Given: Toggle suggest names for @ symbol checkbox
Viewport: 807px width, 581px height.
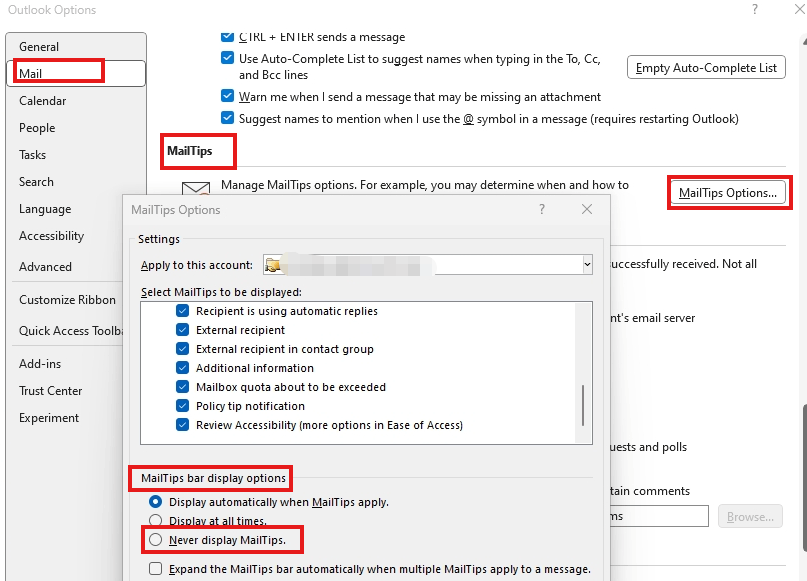Looking at the screenshot, I should click(227, 118).
